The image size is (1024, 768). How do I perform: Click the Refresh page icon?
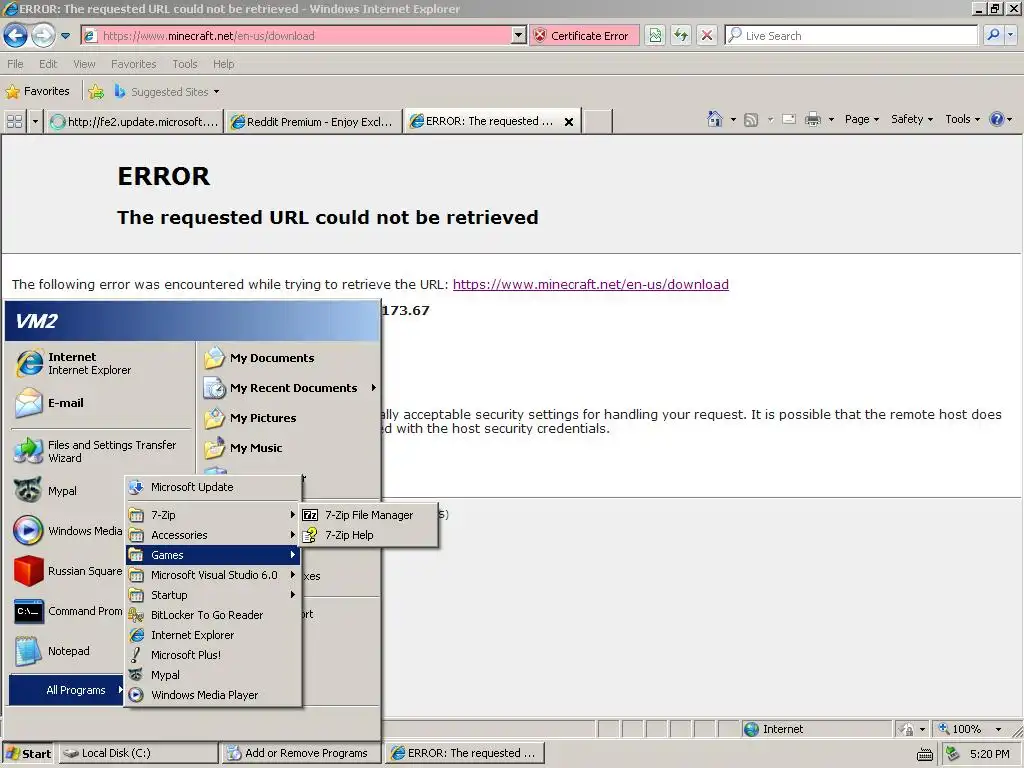pyautogui.click(x=681, y=36)
